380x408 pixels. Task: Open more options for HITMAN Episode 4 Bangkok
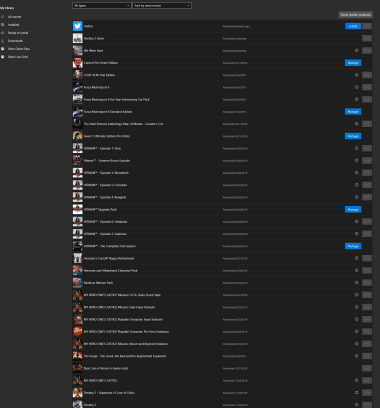367,197
